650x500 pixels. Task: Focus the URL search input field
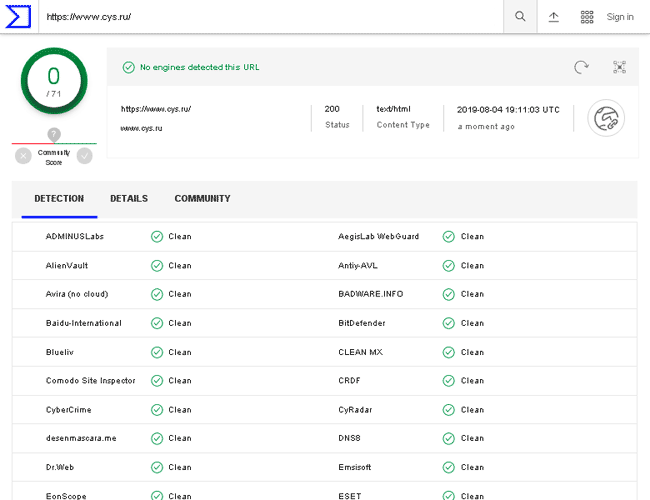click(271, 17)
